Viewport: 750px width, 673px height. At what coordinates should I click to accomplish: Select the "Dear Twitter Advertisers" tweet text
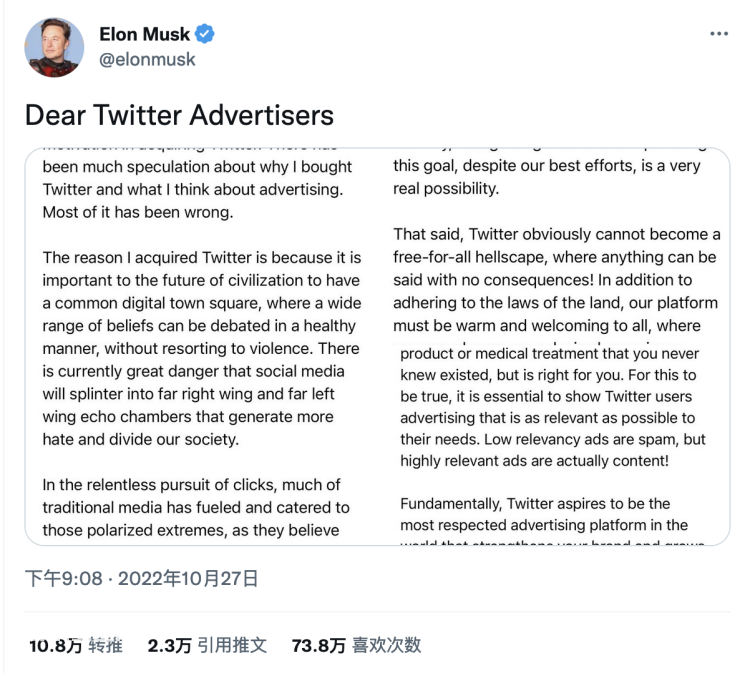click(179, 115)
